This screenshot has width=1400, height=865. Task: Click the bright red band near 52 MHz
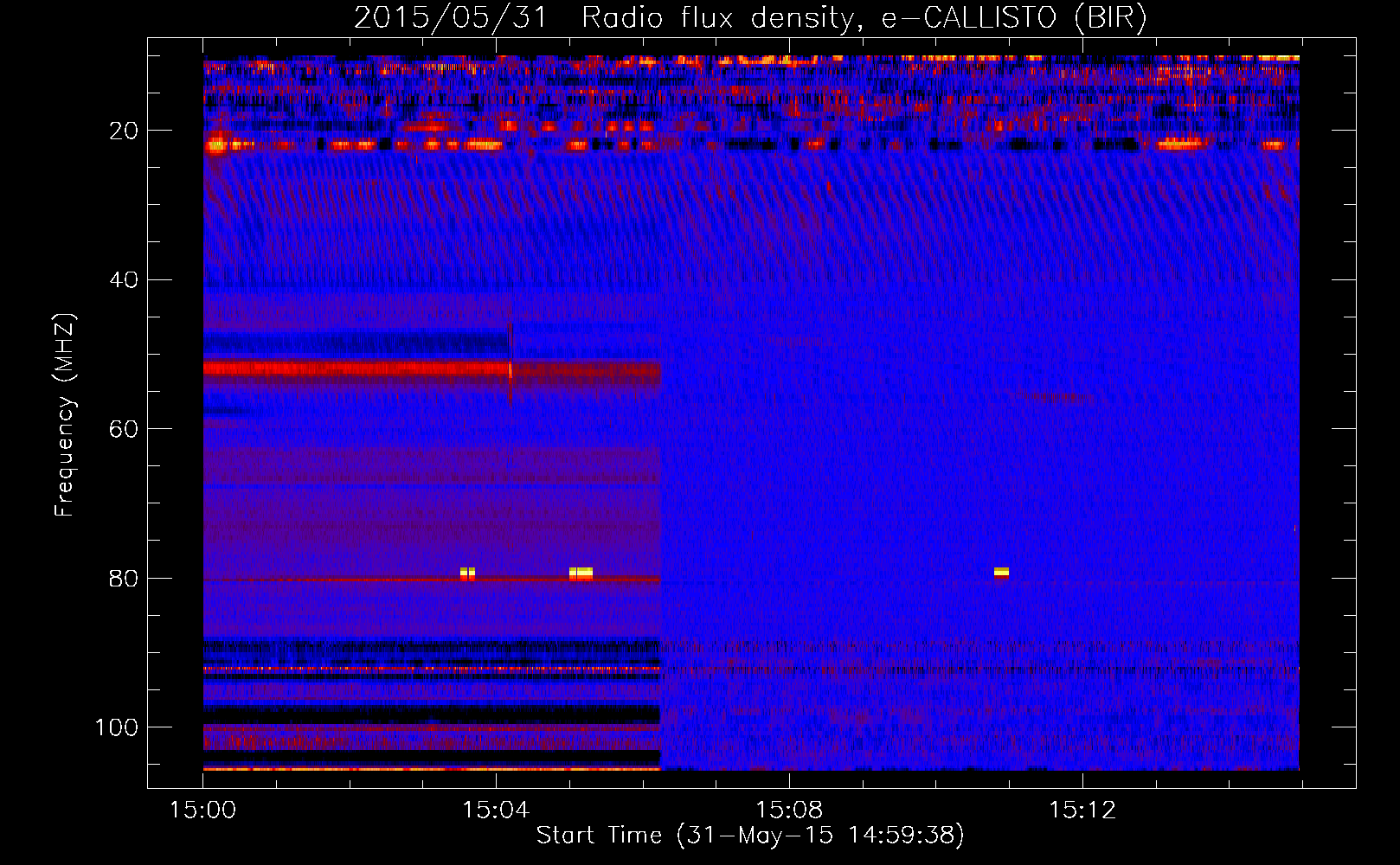pyautogui.click(x=357, y=369)
